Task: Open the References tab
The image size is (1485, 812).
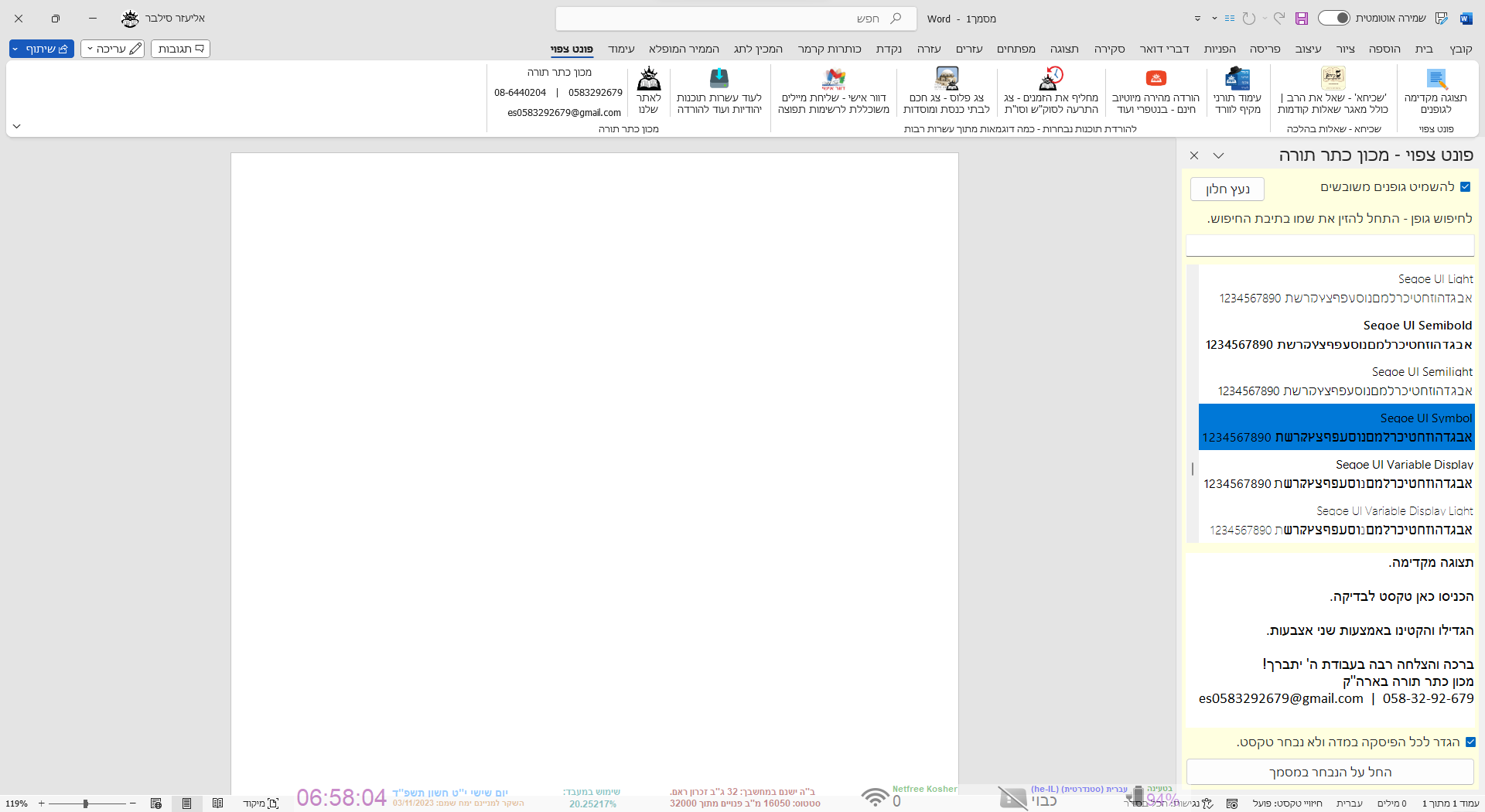Action: tap(1220, 49)
